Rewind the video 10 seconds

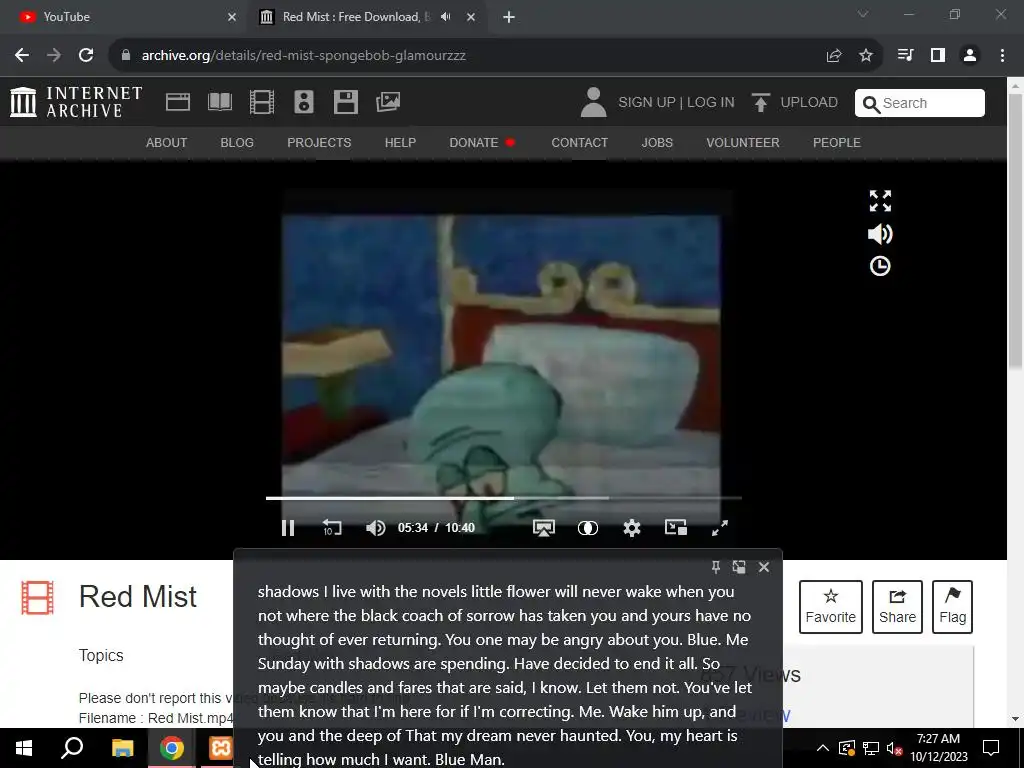(332, 528)
